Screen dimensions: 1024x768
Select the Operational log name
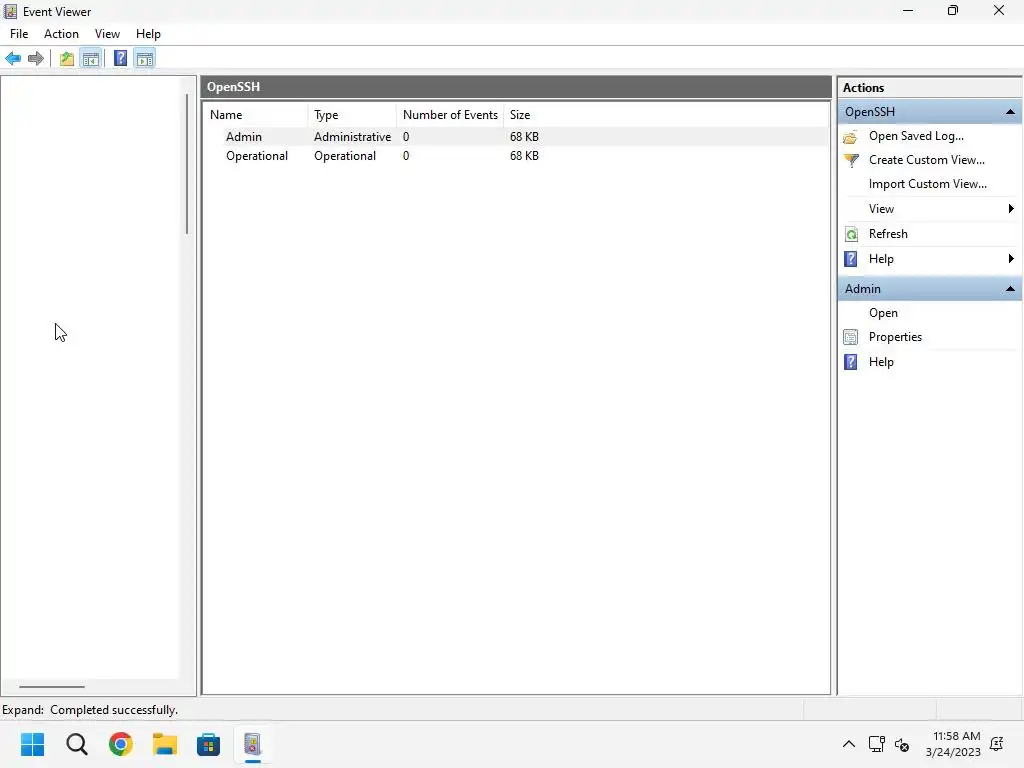257,156
